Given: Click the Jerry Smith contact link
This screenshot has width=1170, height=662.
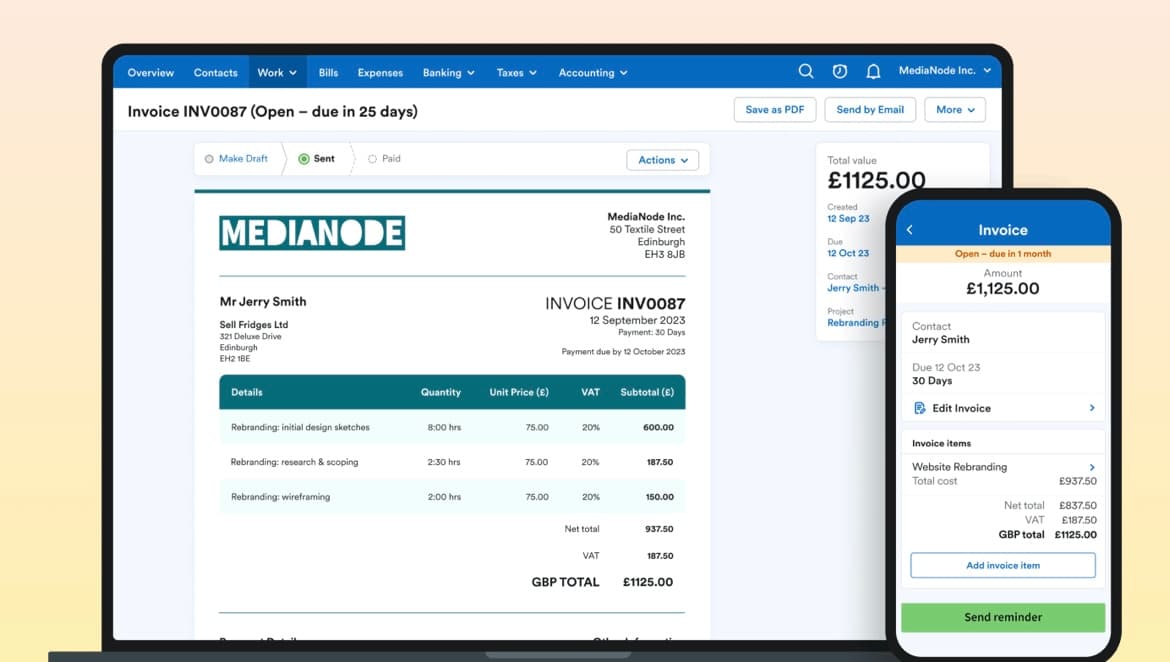Looking at the screenshot, I should (x=853, y=288).
